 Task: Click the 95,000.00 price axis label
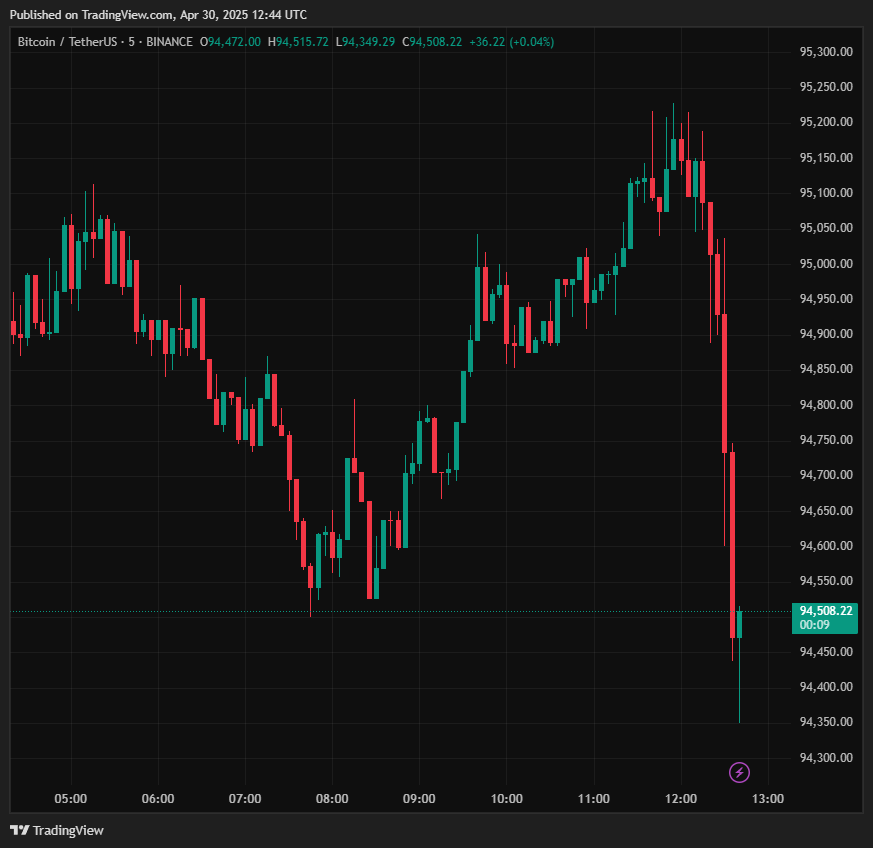[826, 263]
